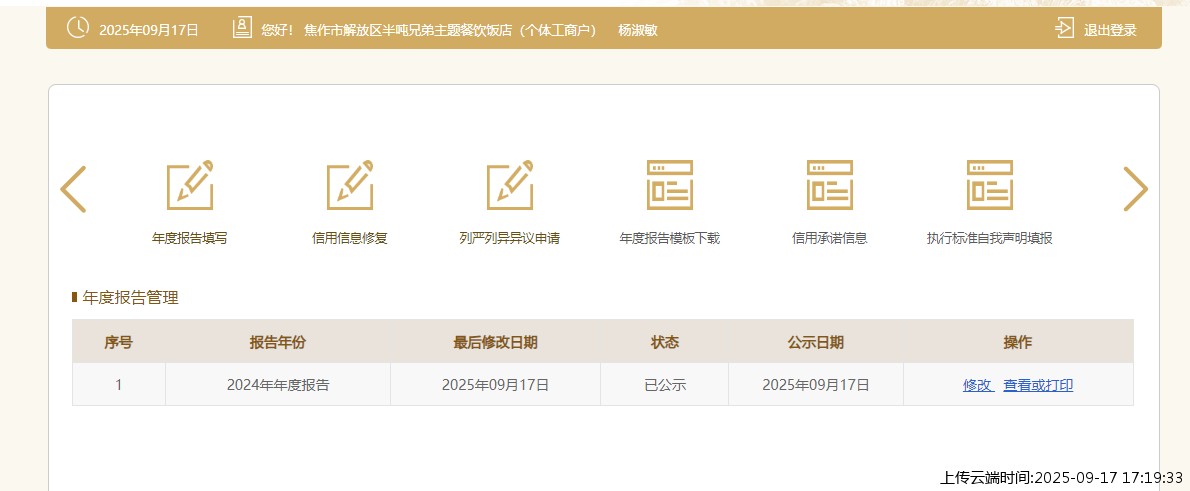Click the user name 杨淑敏
The width and height of the screenshot is (1190, 491).
pyautogui.click(x=638, y=30)
